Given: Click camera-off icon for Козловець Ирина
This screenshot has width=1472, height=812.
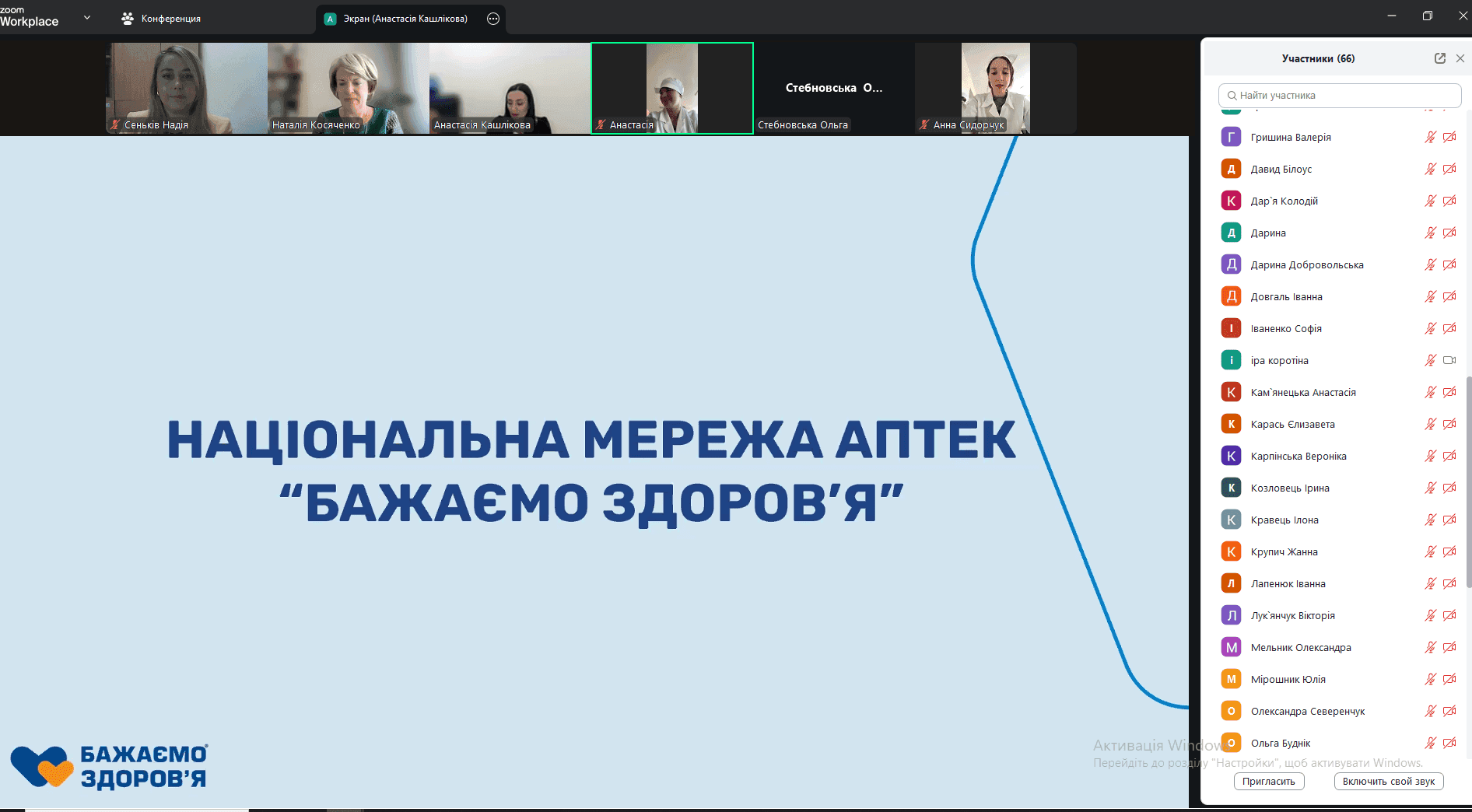Looking at the screenshot, I should pos(1449,488).
